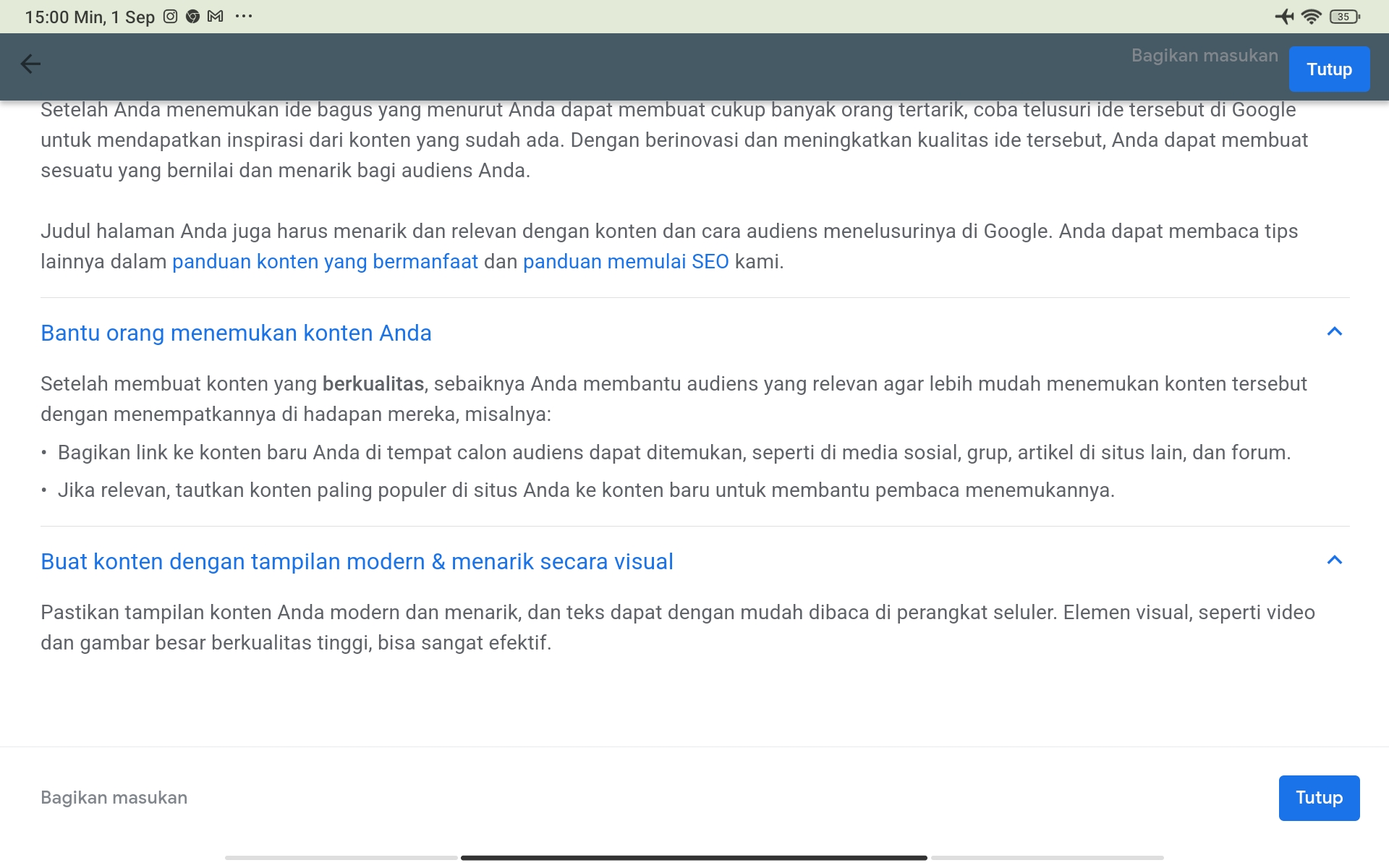Tap the bullet text starting 'Jika relevan, tautkan konten'
This screenshot has height=868, width=1389.
[586, 490]
